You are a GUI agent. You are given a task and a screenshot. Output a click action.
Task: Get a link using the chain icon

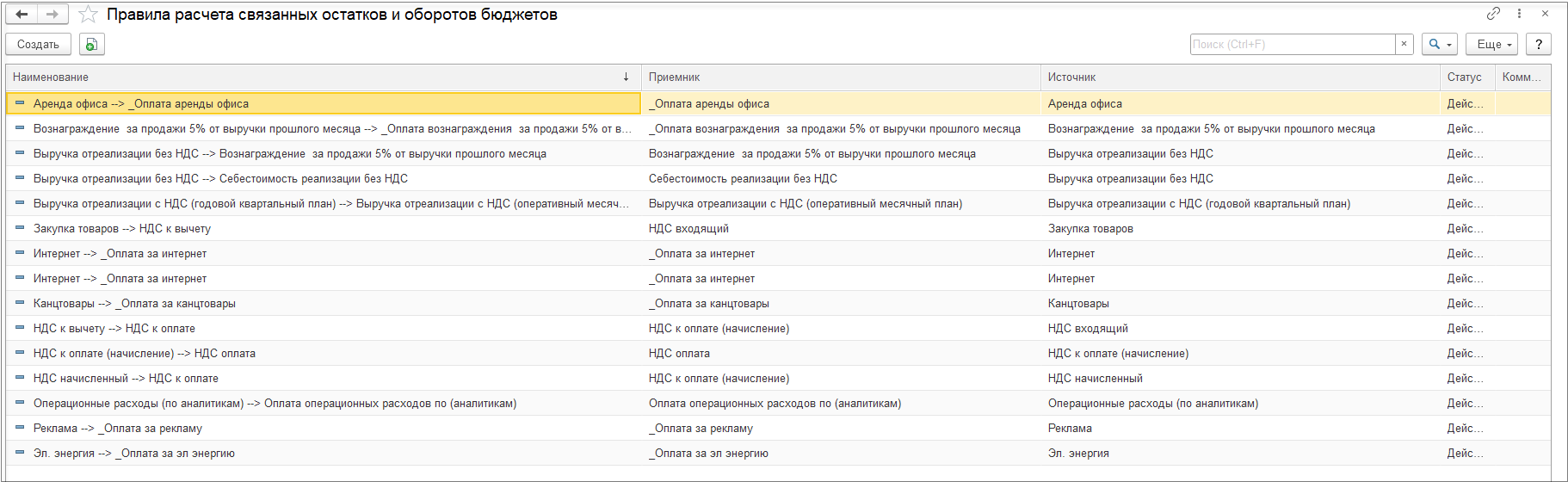1493,14
